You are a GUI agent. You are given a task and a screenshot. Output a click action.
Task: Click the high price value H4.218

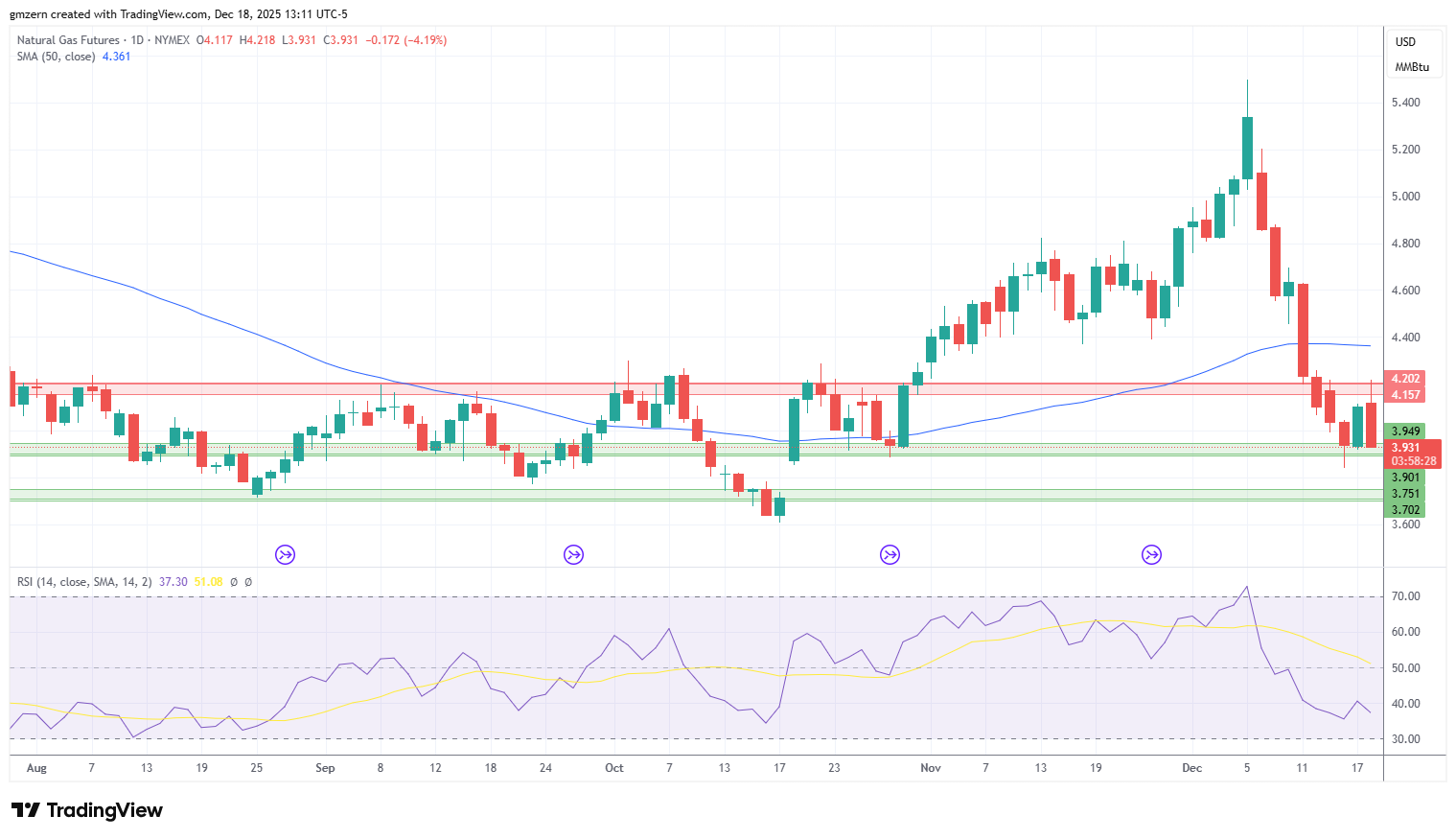258,40
